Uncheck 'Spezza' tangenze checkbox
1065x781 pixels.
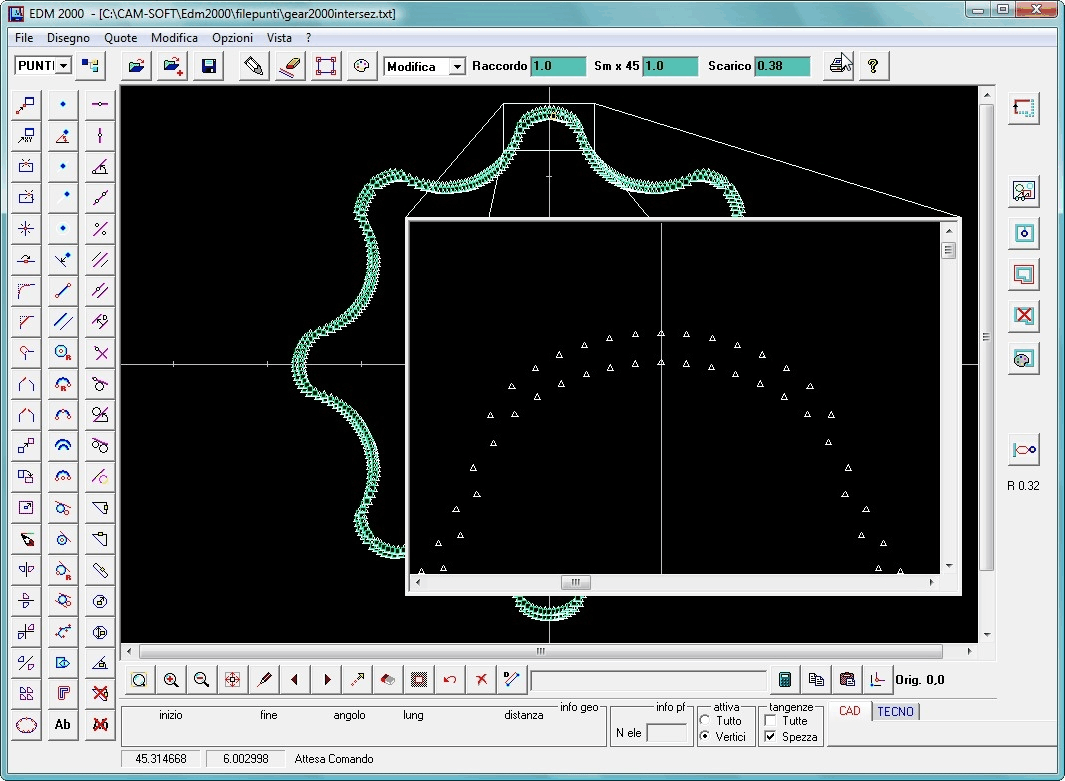[770, 736]
